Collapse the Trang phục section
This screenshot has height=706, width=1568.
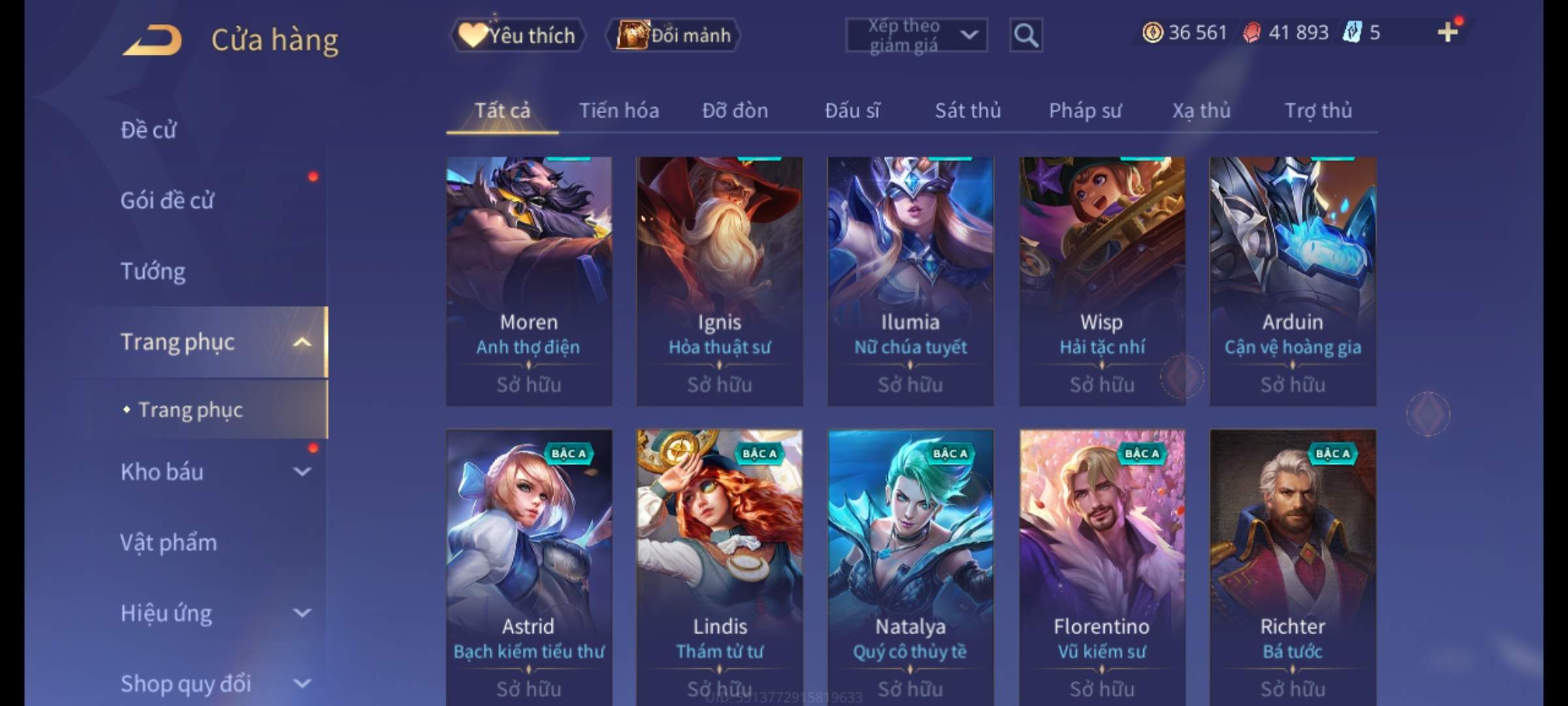(302, 342)
